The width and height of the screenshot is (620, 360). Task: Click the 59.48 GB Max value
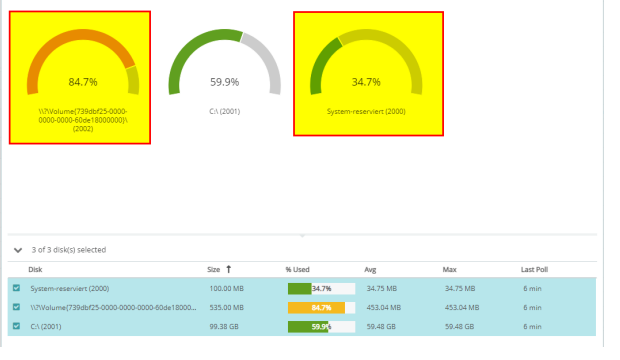tap(459, 326)
